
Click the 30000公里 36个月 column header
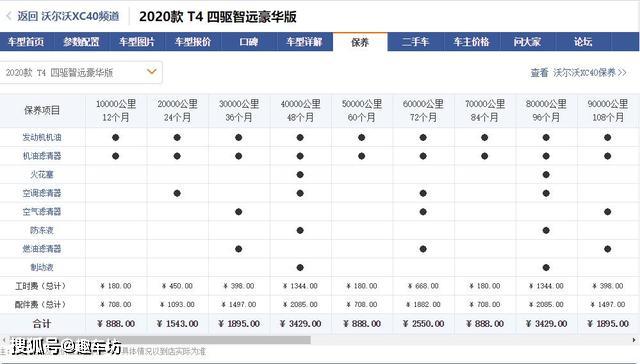pos(239,111)
